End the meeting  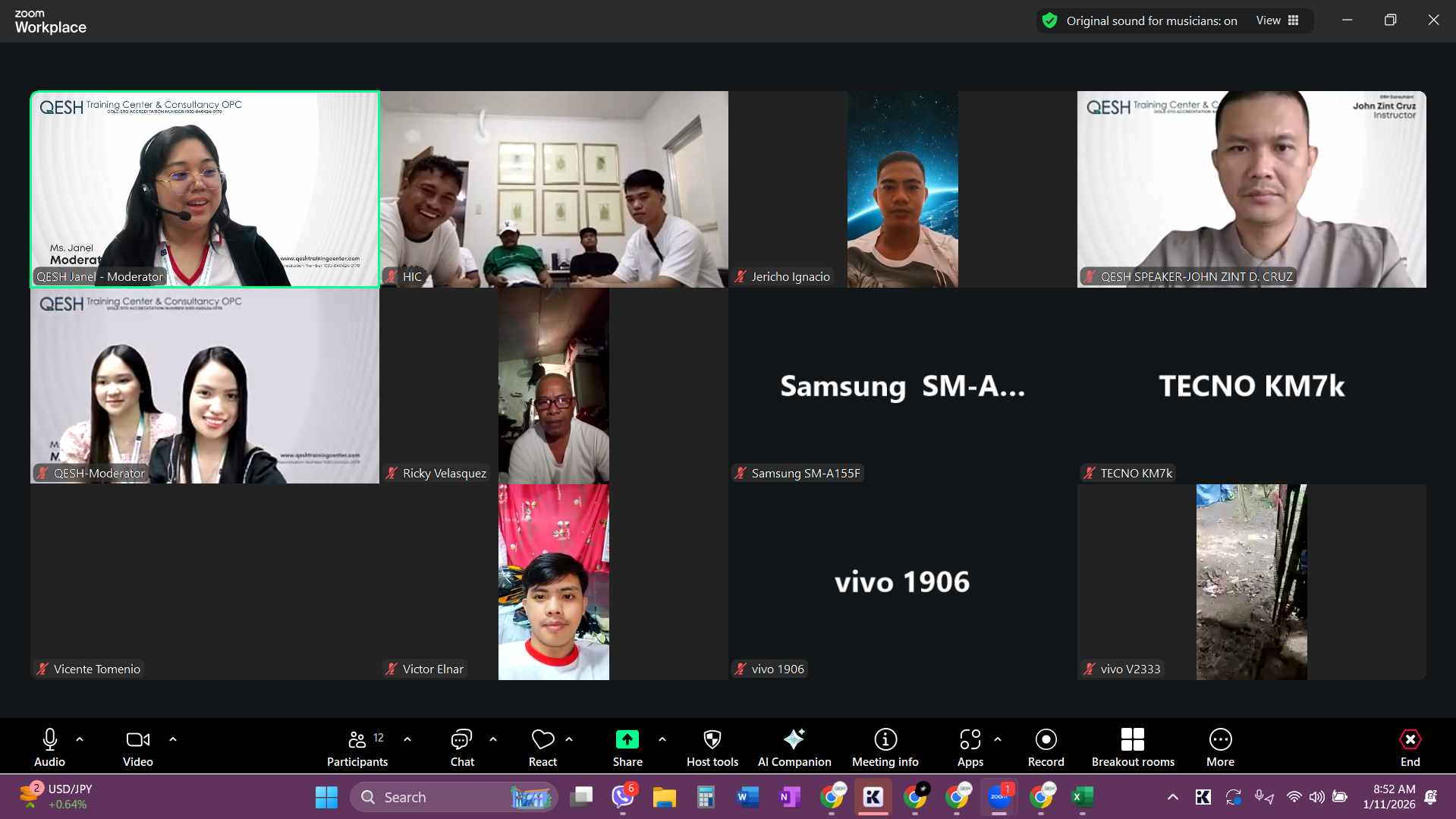pyautogui.click(x=1410, y=747)
